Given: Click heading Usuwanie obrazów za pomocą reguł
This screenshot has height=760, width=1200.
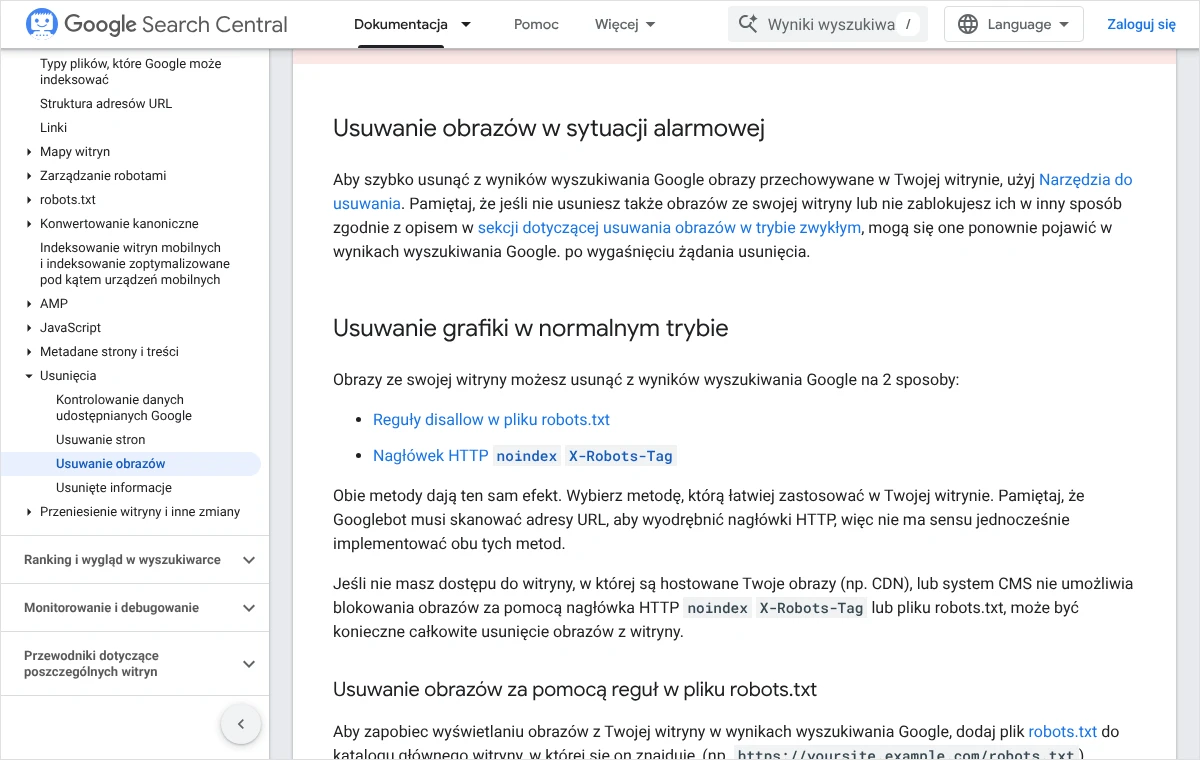Looking at the screenshot, I should 575,689.
